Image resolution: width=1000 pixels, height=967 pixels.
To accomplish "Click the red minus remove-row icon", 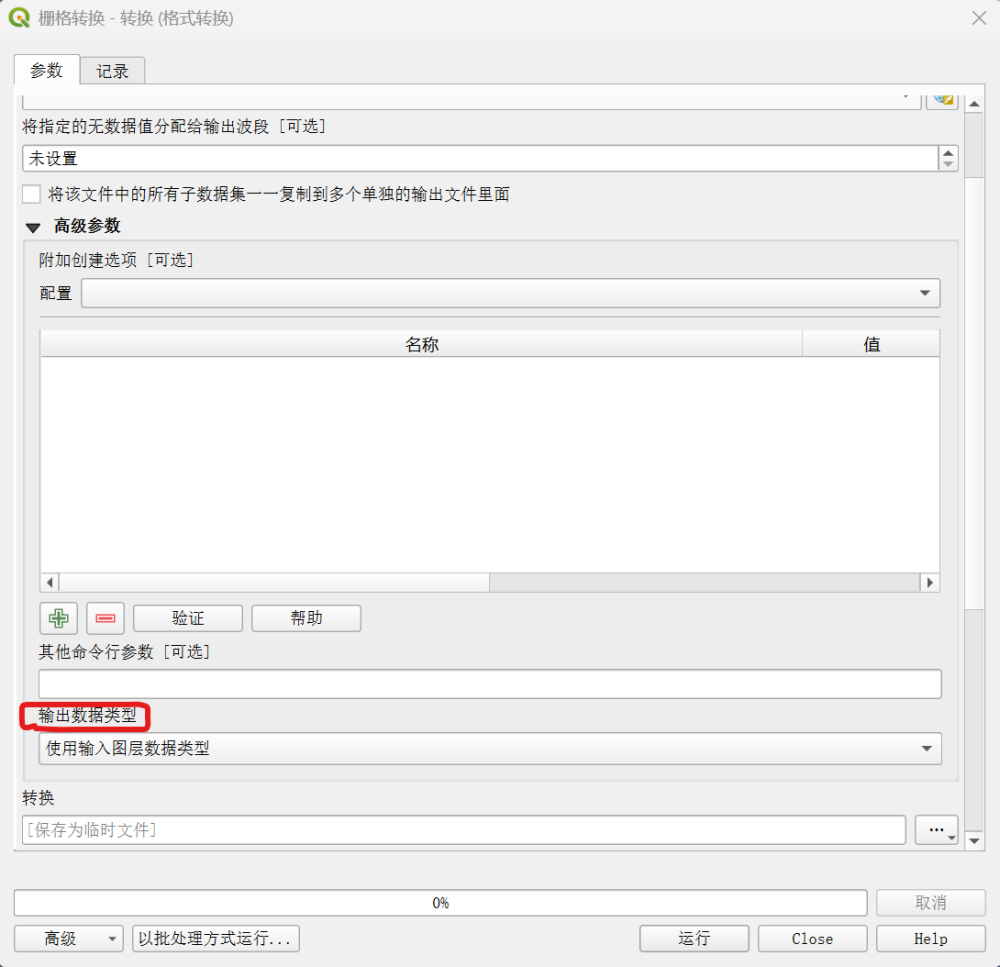I will tap(105, 618).
